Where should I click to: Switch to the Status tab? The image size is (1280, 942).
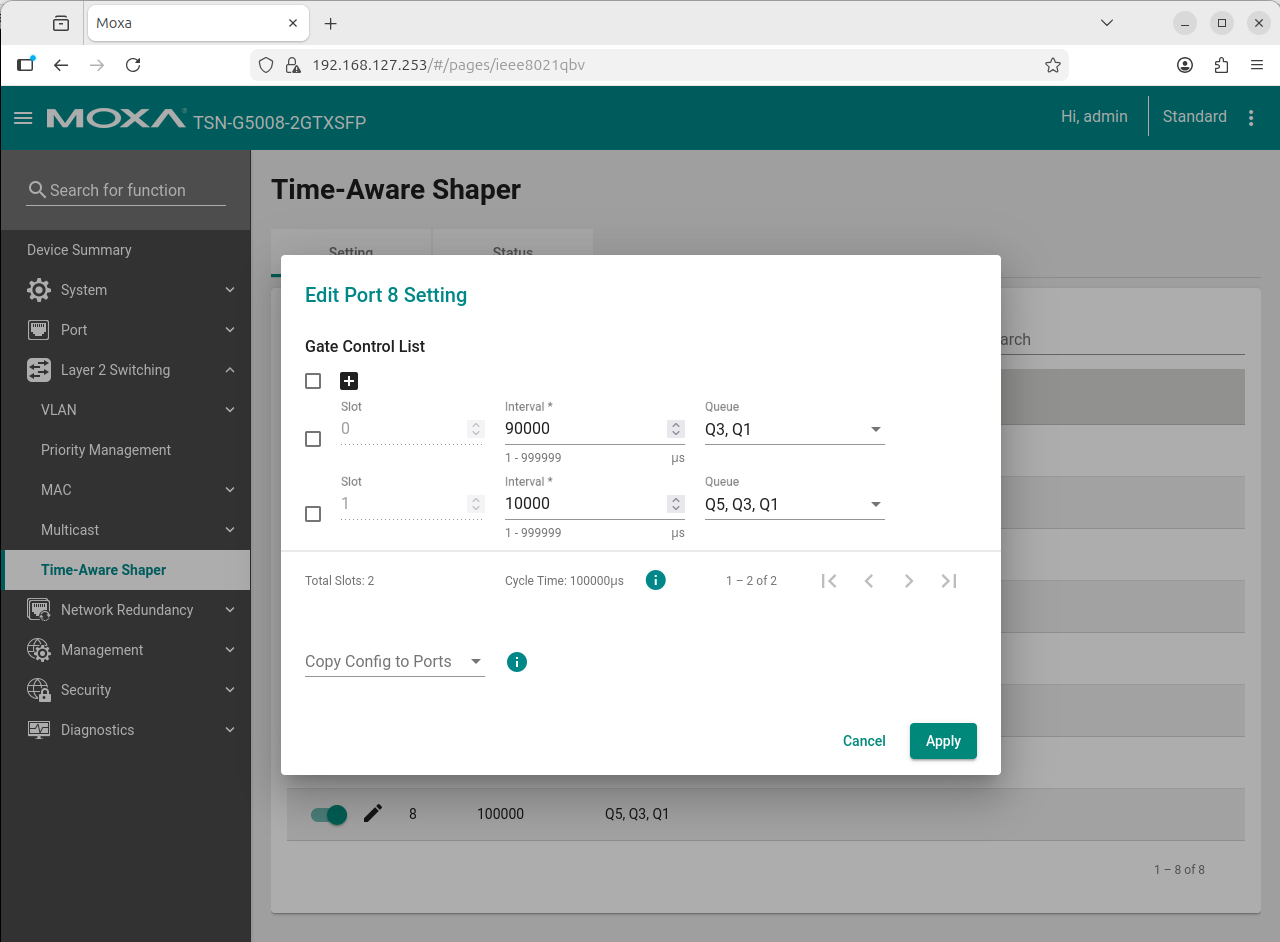click(x=512, y=252)
